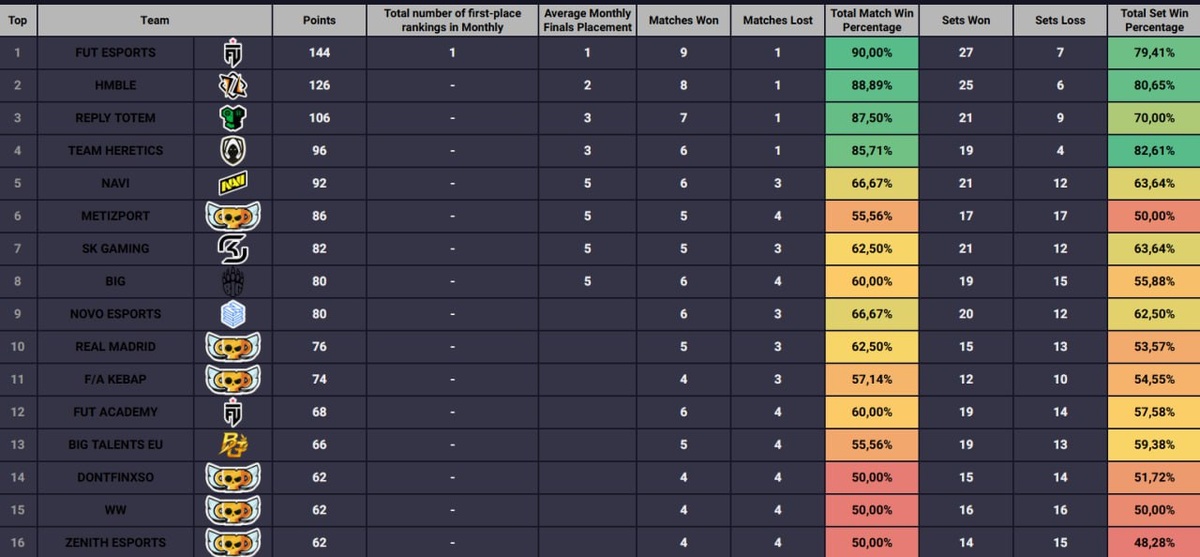Click the NOVO ESPORTS cube logo
This screenshot has width=1200, height=557.
[232, 314]
